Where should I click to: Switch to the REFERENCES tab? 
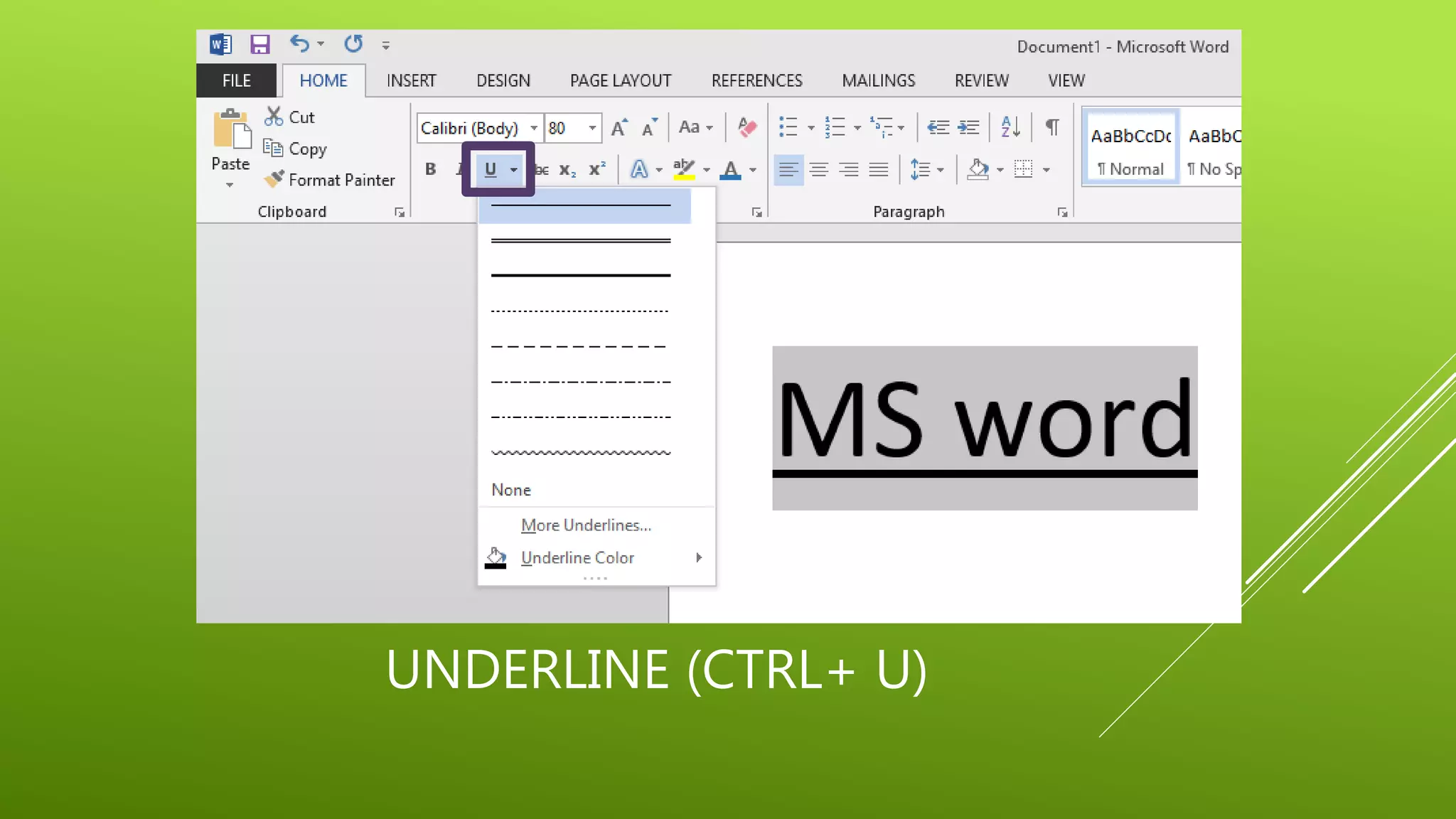click(757, 80)
